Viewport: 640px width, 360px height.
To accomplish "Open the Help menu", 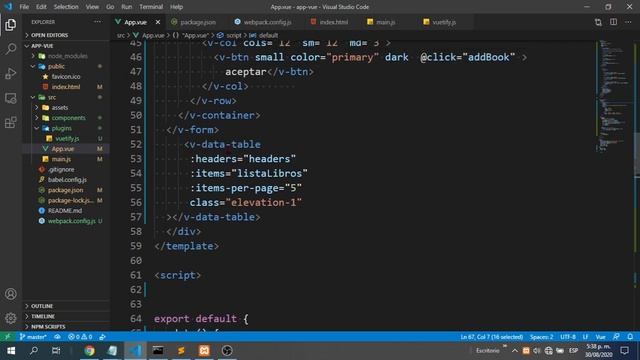I will click(x=176, y=7).
